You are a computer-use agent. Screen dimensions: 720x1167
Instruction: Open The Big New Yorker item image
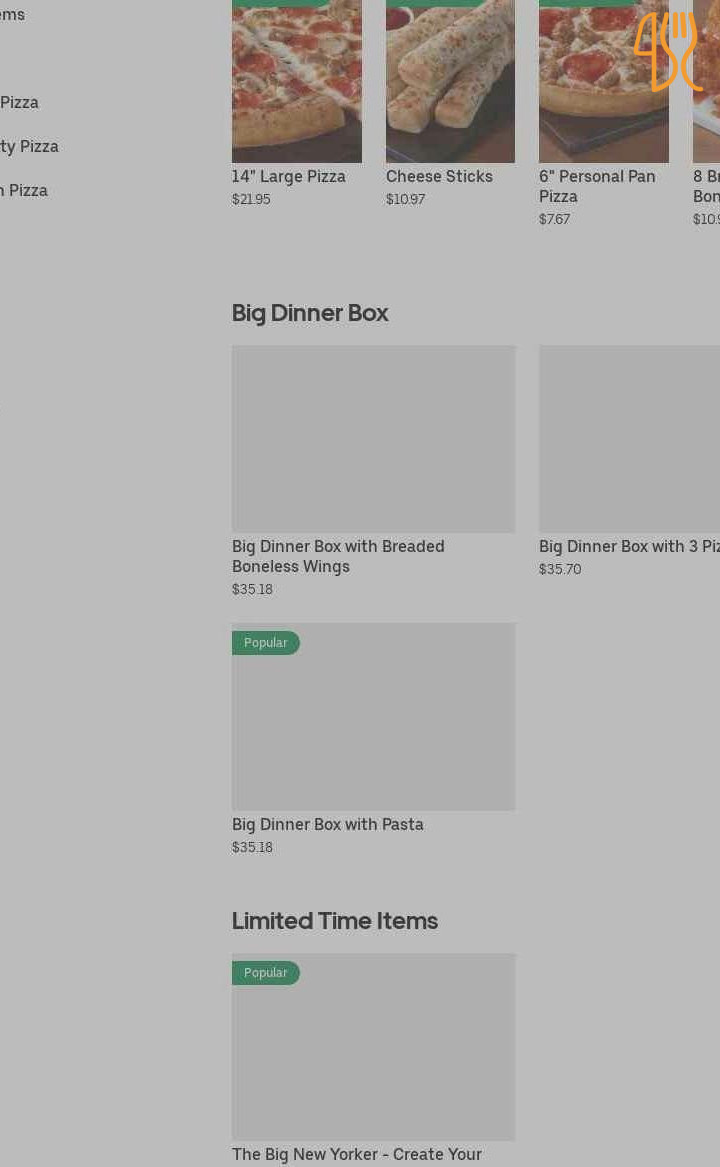coord(373,1047)
